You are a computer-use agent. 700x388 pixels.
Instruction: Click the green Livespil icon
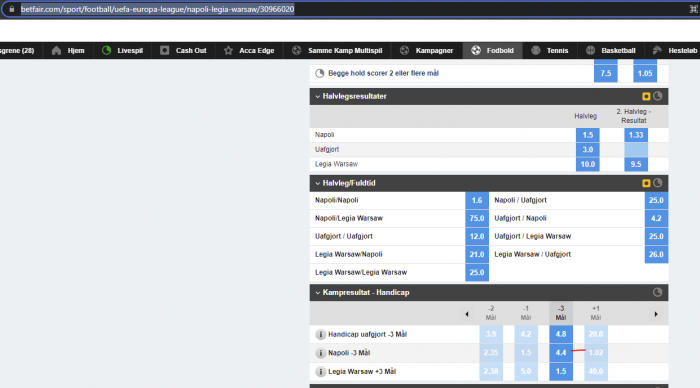click(x=106, y=50)
